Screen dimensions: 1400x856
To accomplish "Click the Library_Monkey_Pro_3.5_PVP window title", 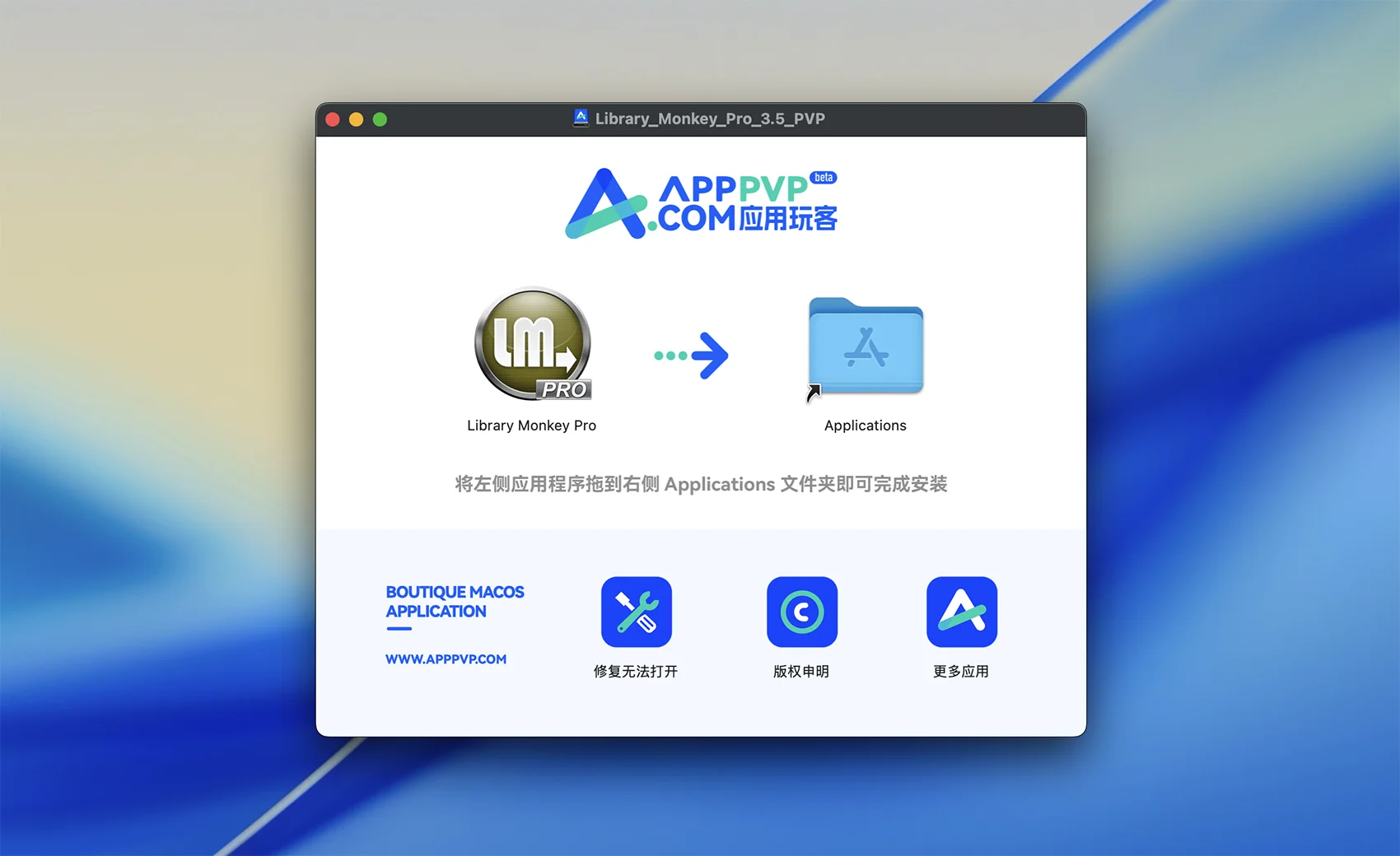I will 710,119.
